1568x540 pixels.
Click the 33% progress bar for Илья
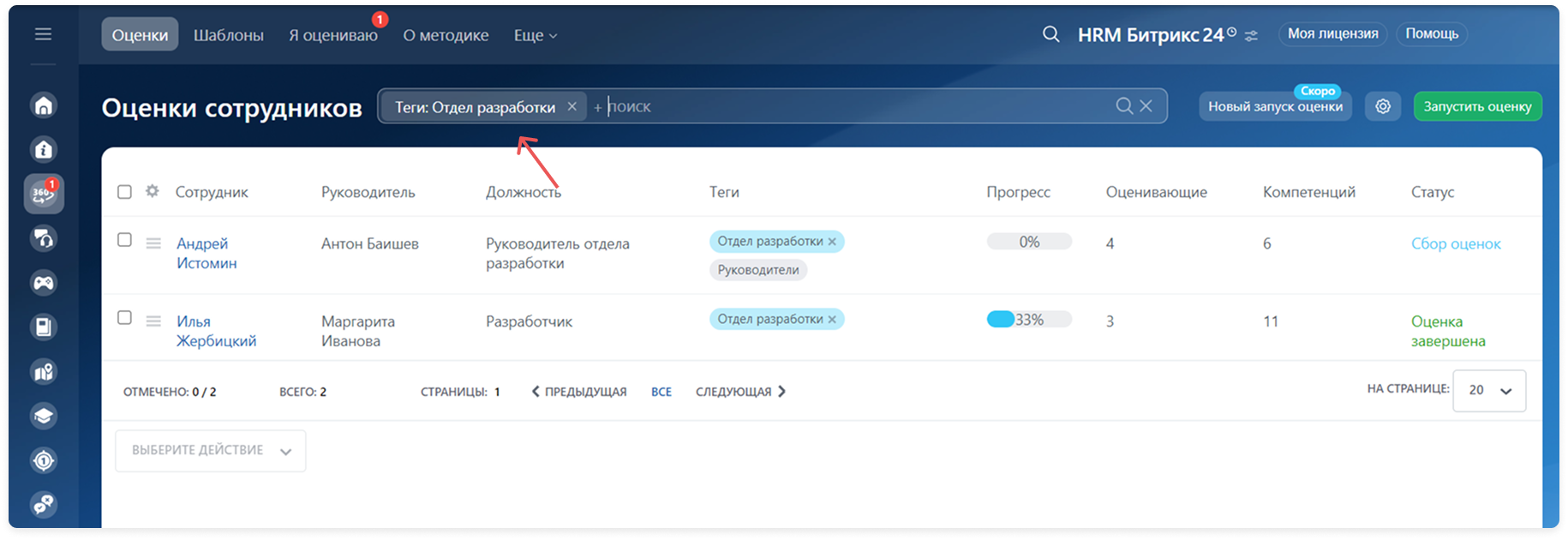coord(1028,320)
